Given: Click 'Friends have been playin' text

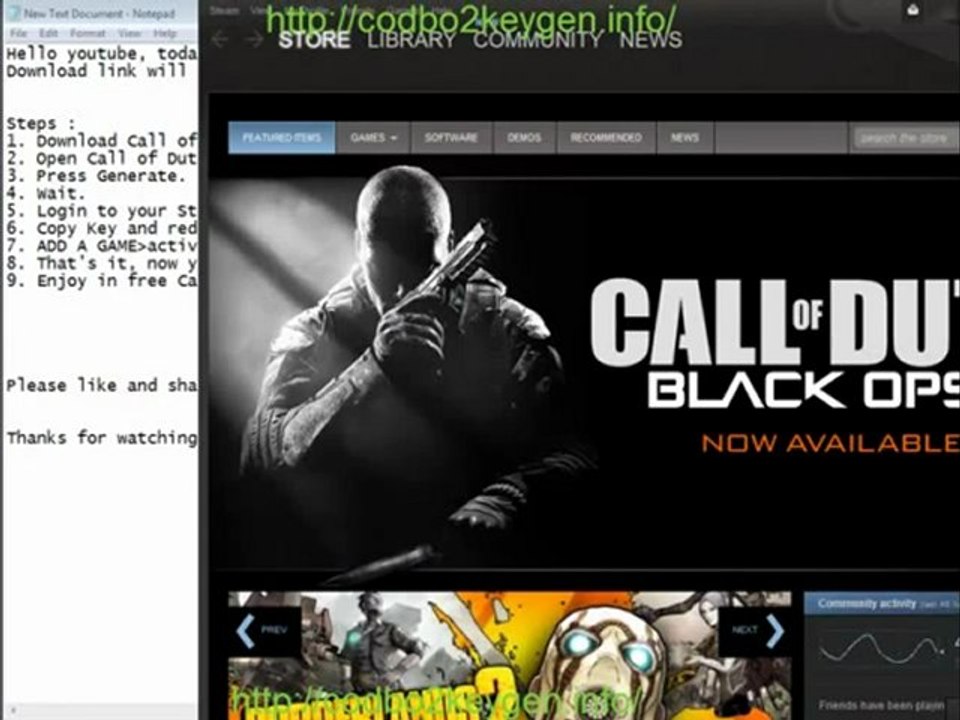Looking at the screenshot, I should 880,705.
